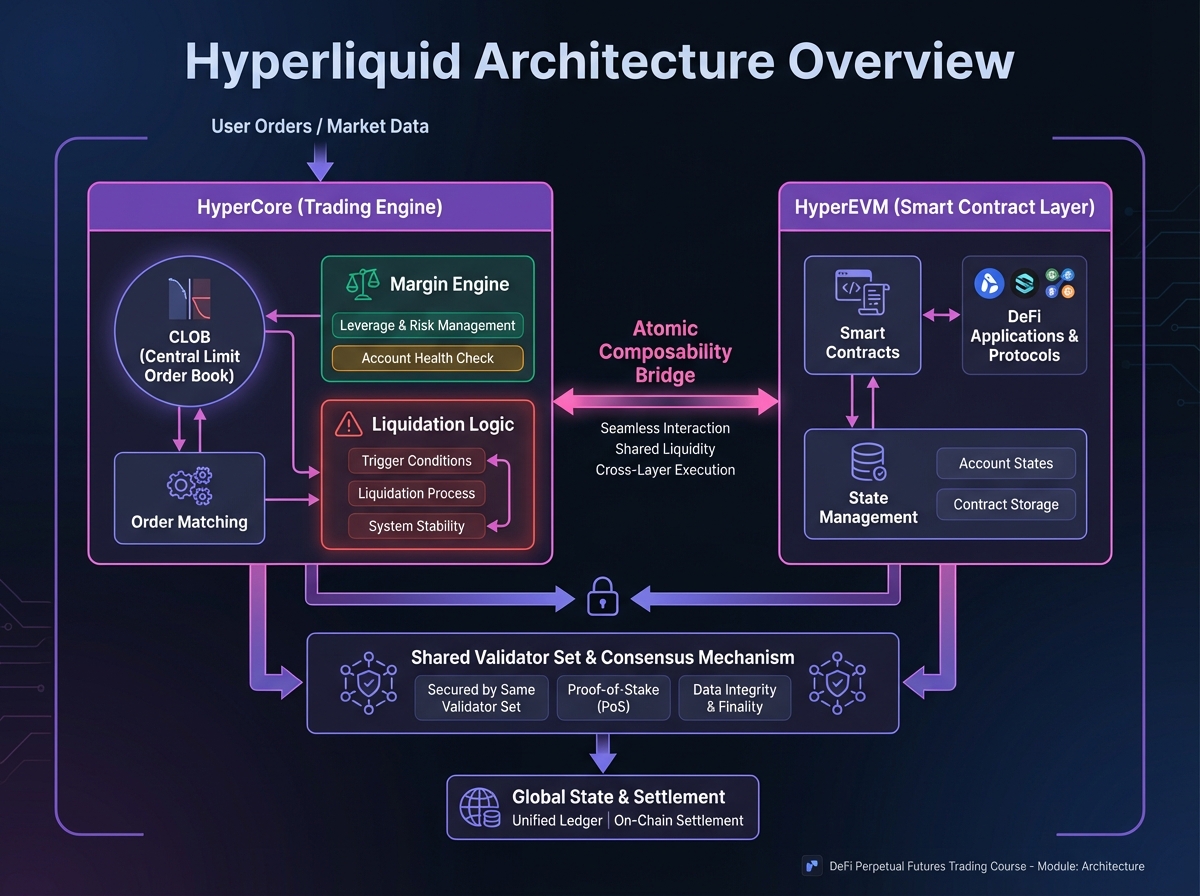
Task: Select the Smart Contracts code document icon
Action: tap(862, 292)
